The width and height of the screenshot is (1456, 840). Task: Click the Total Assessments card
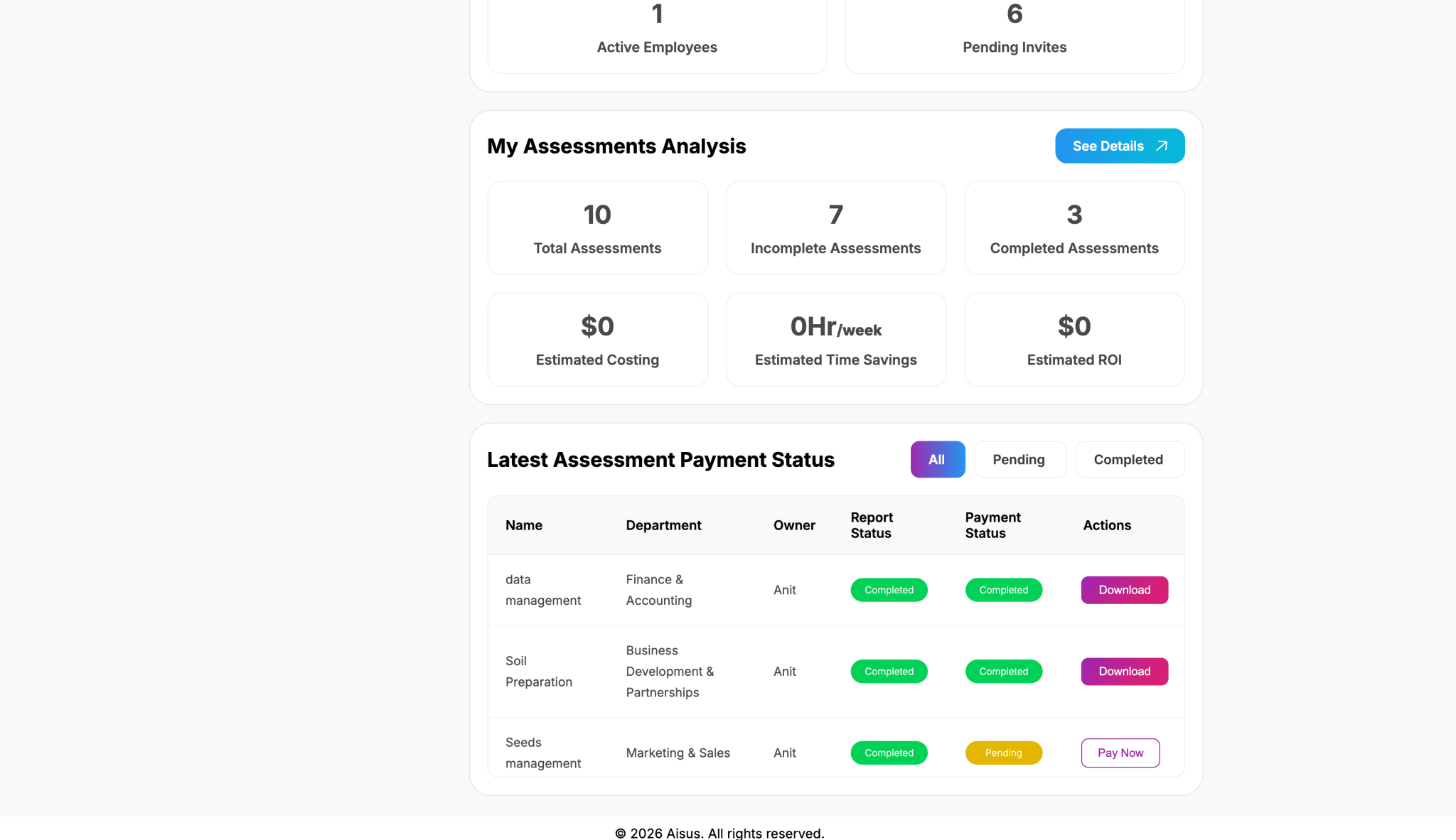597,228
